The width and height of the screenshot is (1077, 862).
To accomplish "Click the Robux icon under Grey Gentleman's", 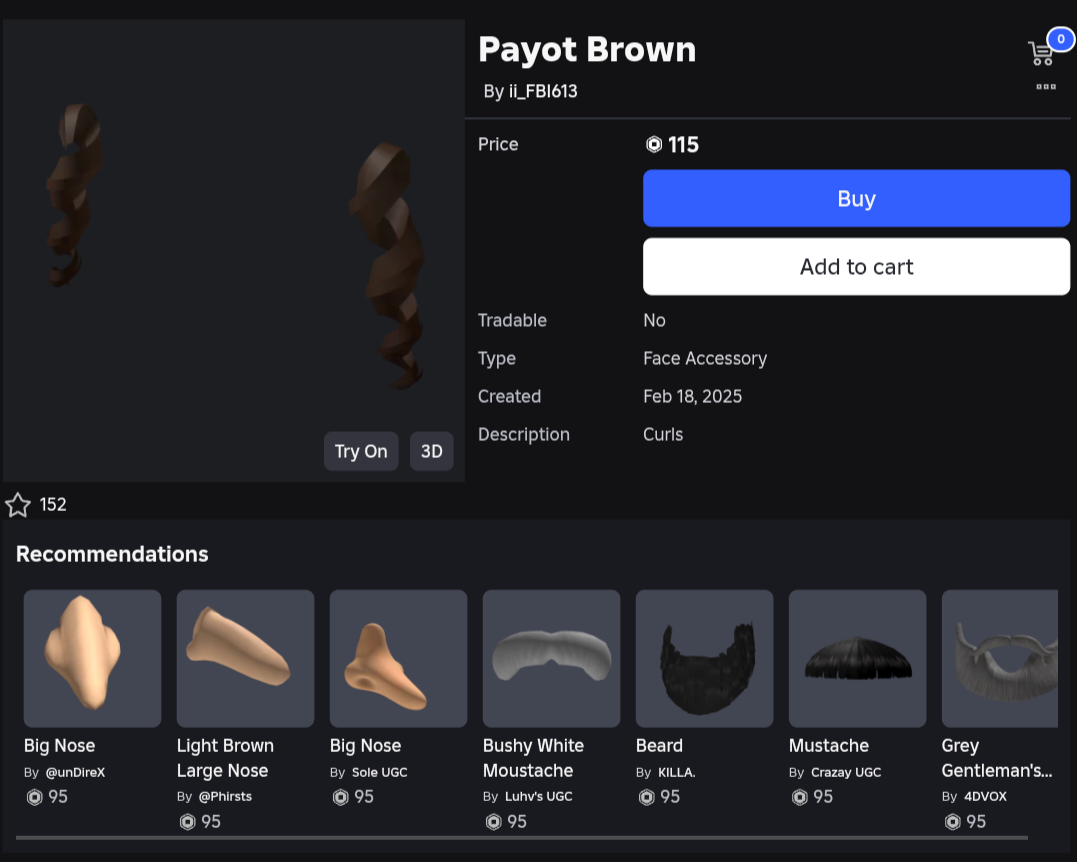I will (952, 821).
